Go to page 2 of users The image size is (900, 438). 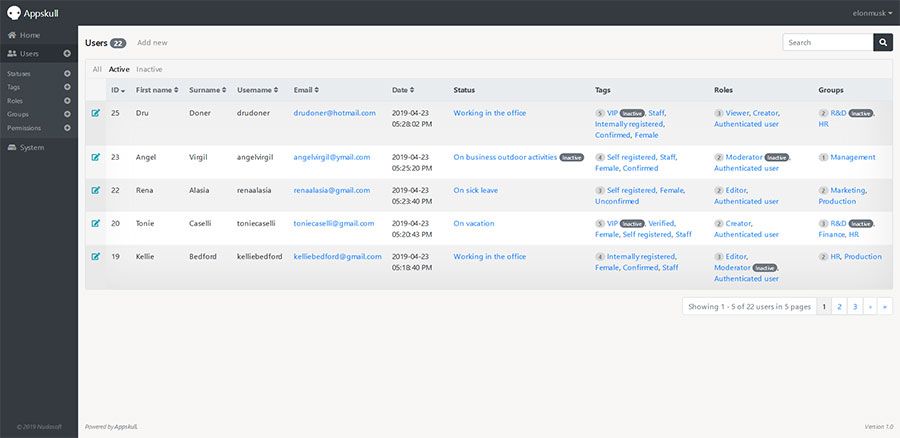tap(839, 307)
